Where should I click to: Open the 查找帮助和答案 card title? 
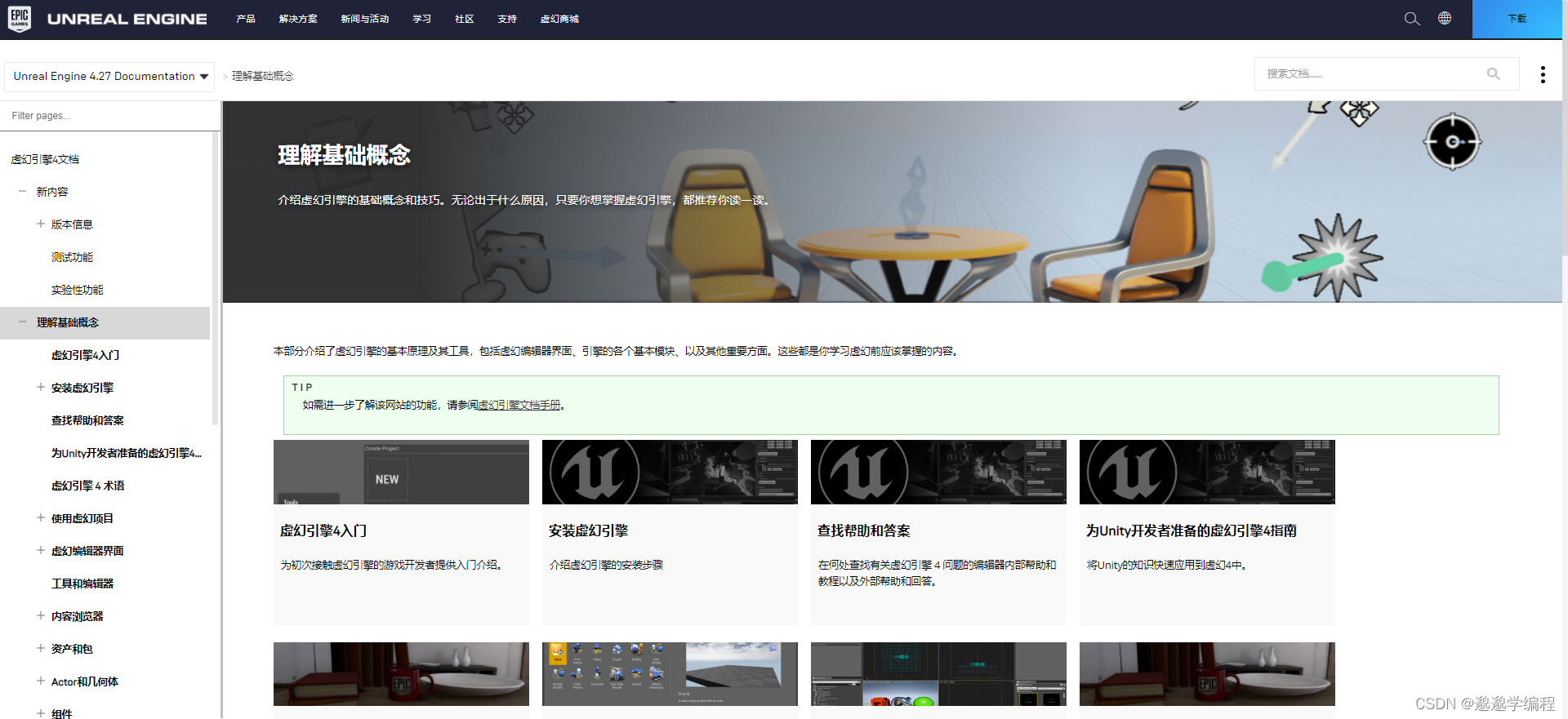(864, 530)
